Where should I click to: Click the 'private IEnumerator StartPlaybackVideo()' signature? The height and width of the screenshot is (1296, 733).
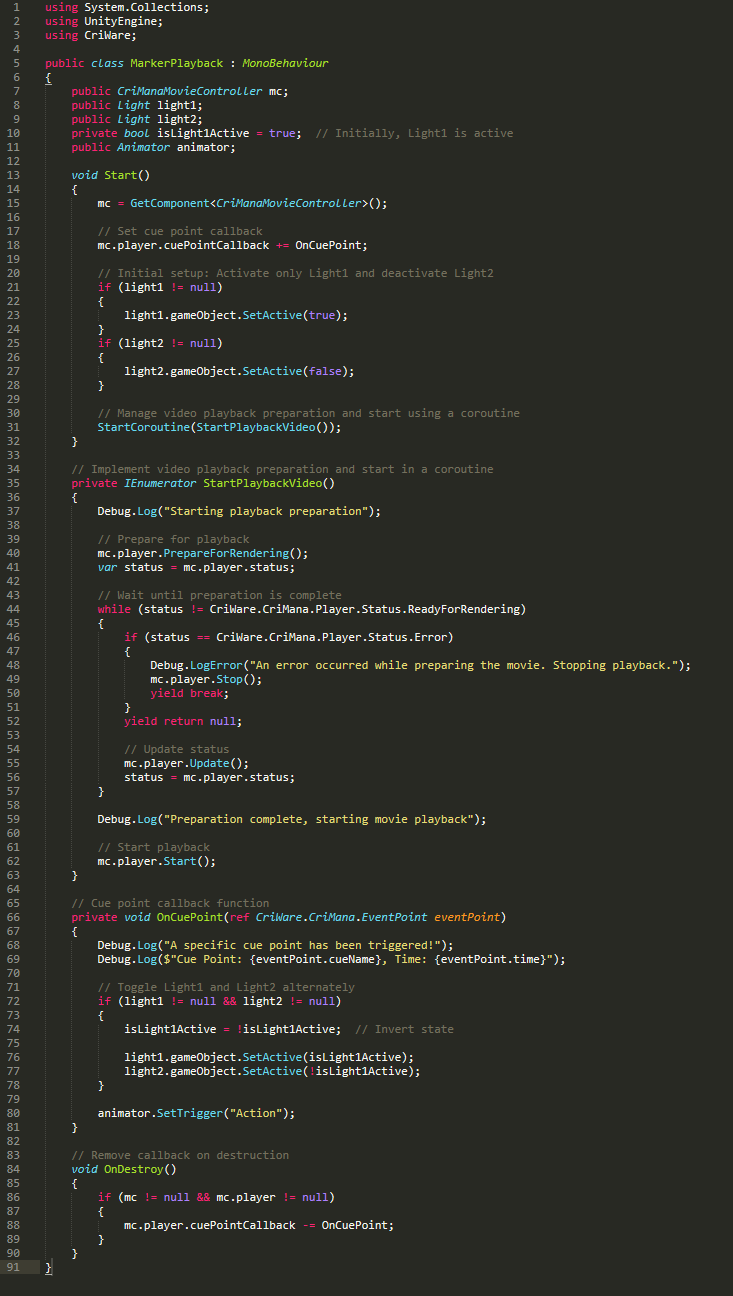pos(203,483)
